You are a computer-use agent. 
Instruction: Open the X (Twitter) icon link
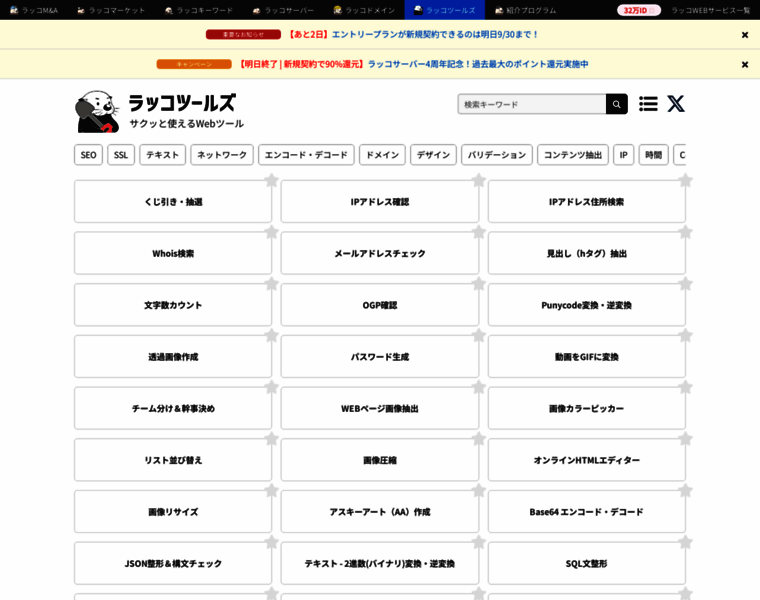pyautogui.click(x=676, y=104)
